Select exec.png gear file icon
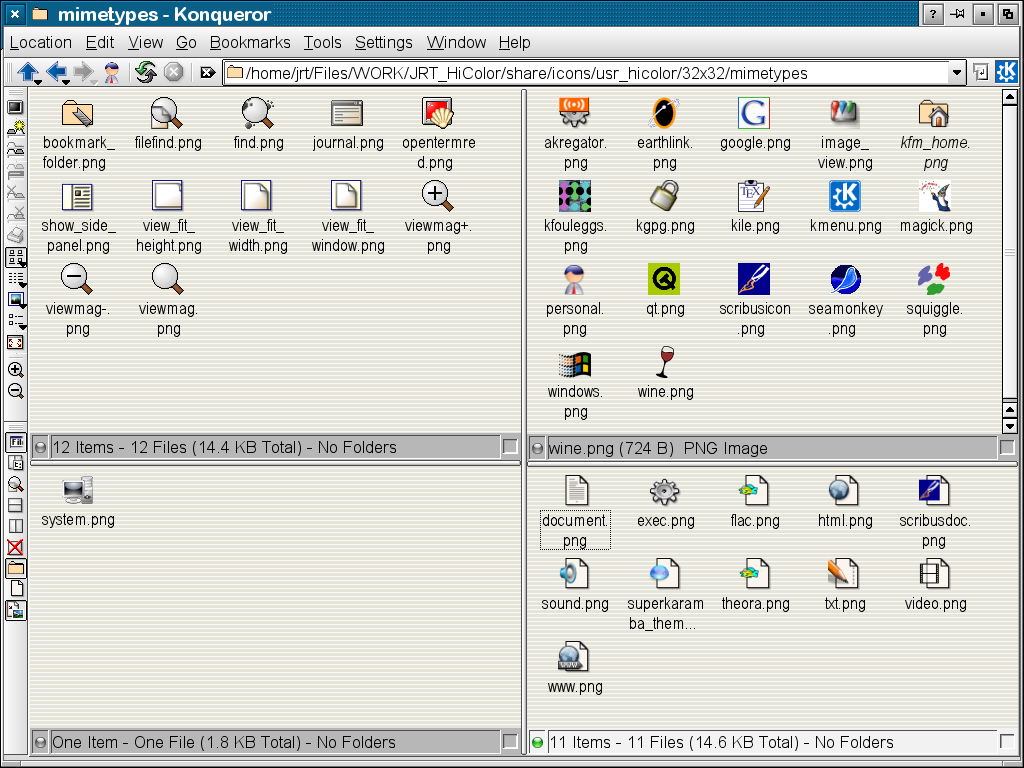Viewport: 1024px width, 768px height. [x=664, y=491]
